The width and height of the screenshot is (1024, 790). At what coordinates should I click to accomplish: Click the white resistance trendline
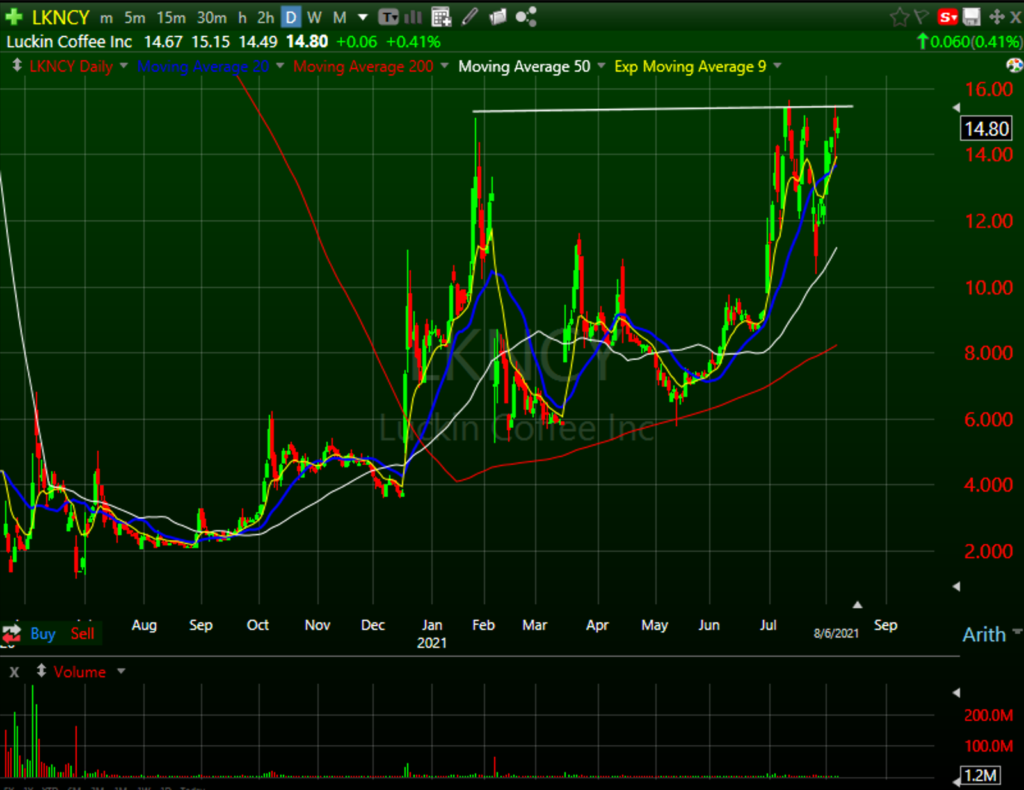click(662, 109)
